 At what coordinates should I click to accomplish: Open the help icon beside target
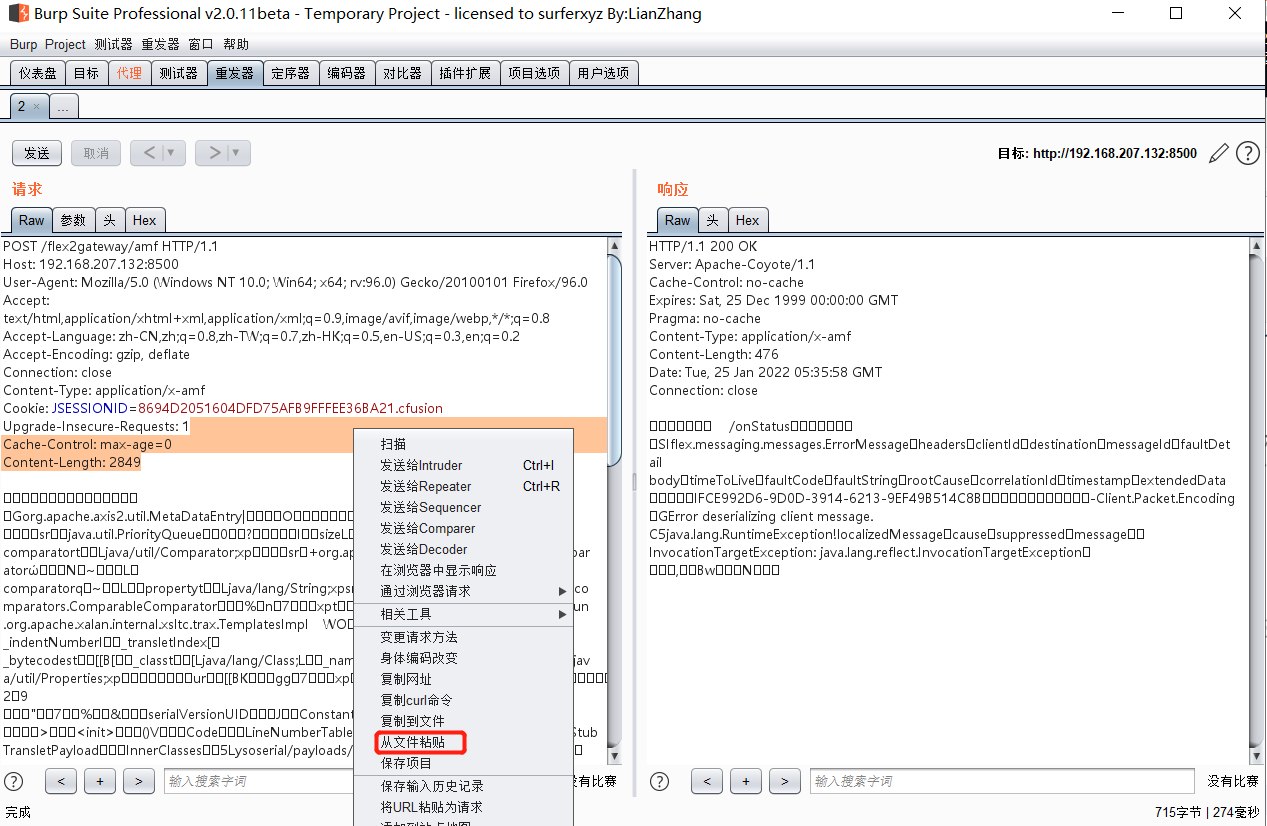1248,153
